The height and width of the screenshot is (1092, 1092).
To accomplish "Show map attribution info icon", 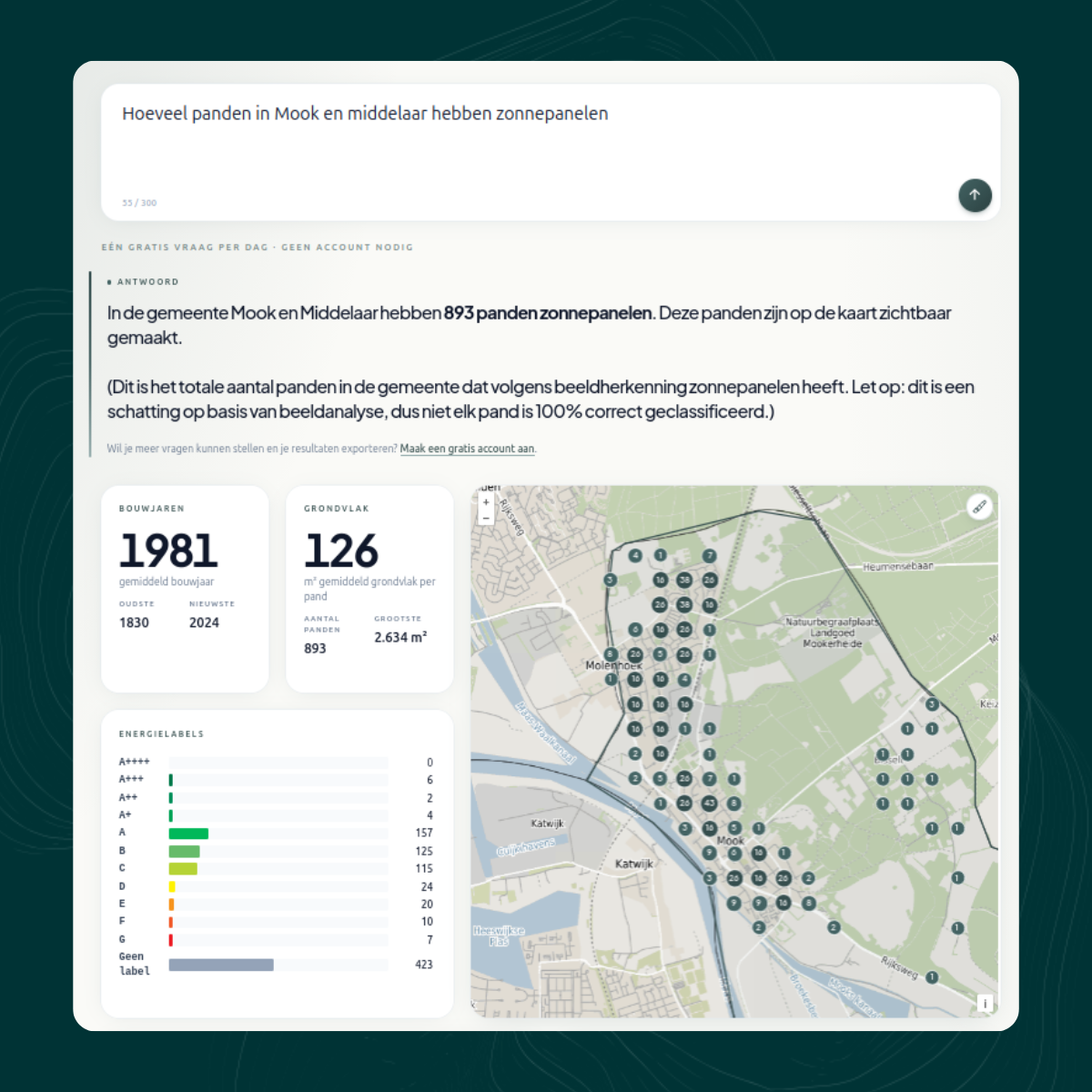I will (x=985, y=1004).
